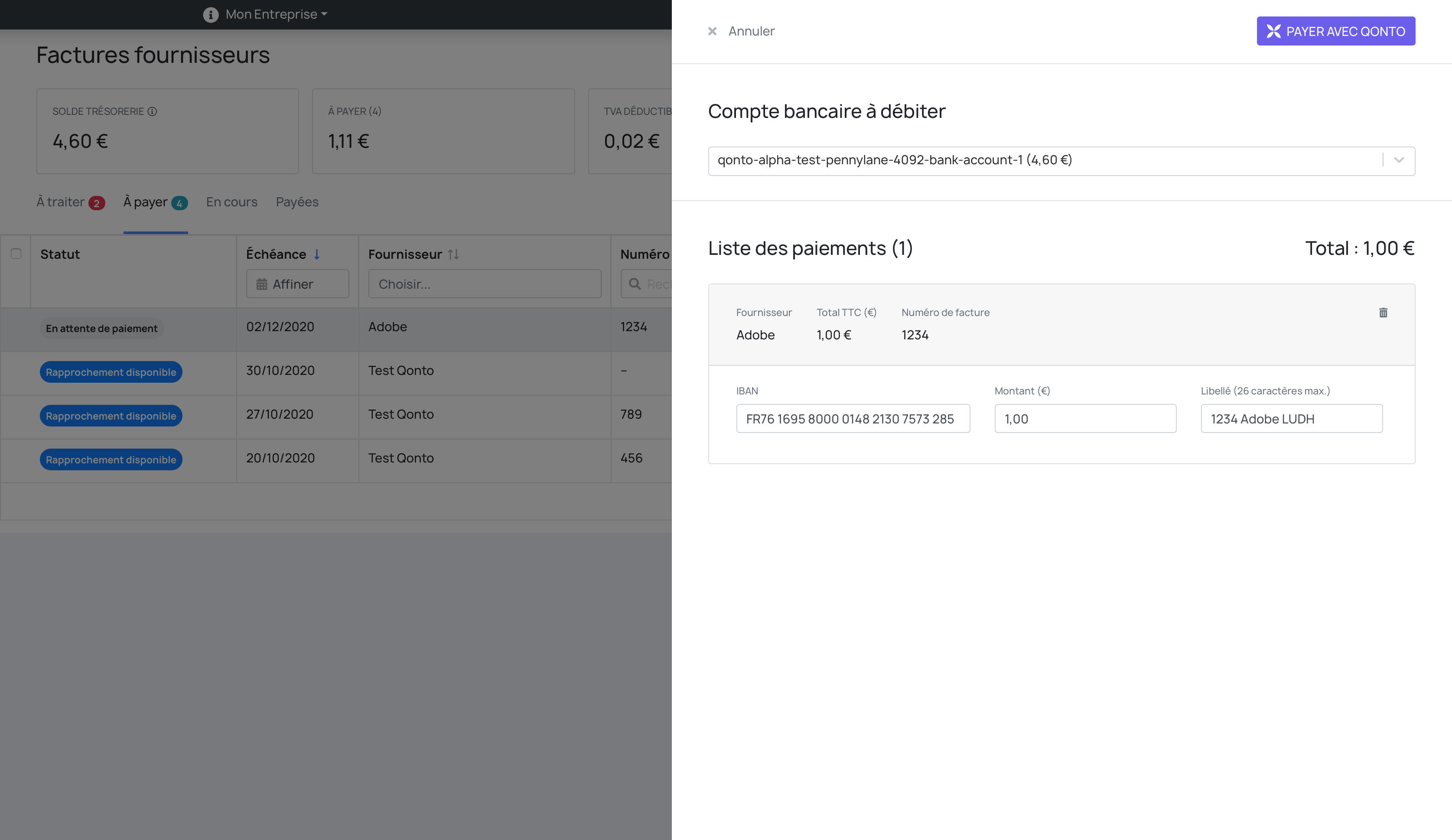Edit the IBAN input field

(853, 419)
